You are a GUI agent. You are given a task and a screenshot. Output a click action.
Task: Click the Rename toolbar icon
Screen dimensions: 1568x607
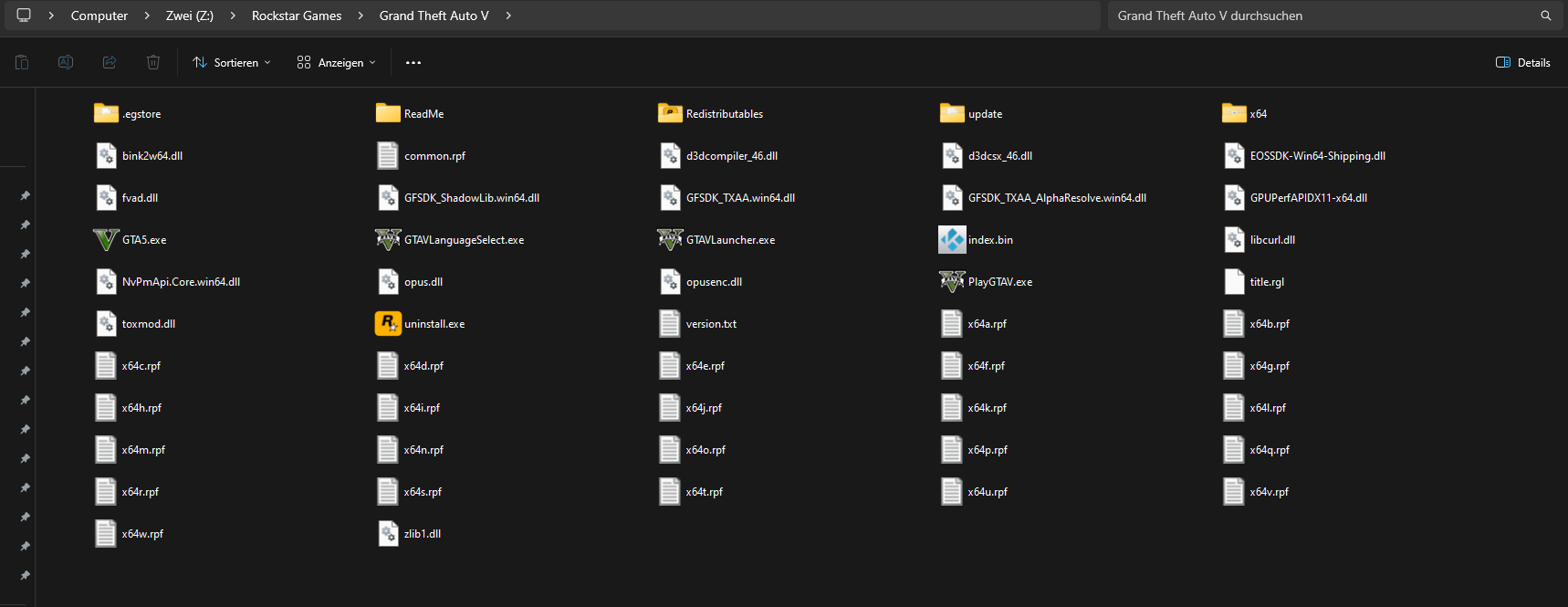click(66, 62)
